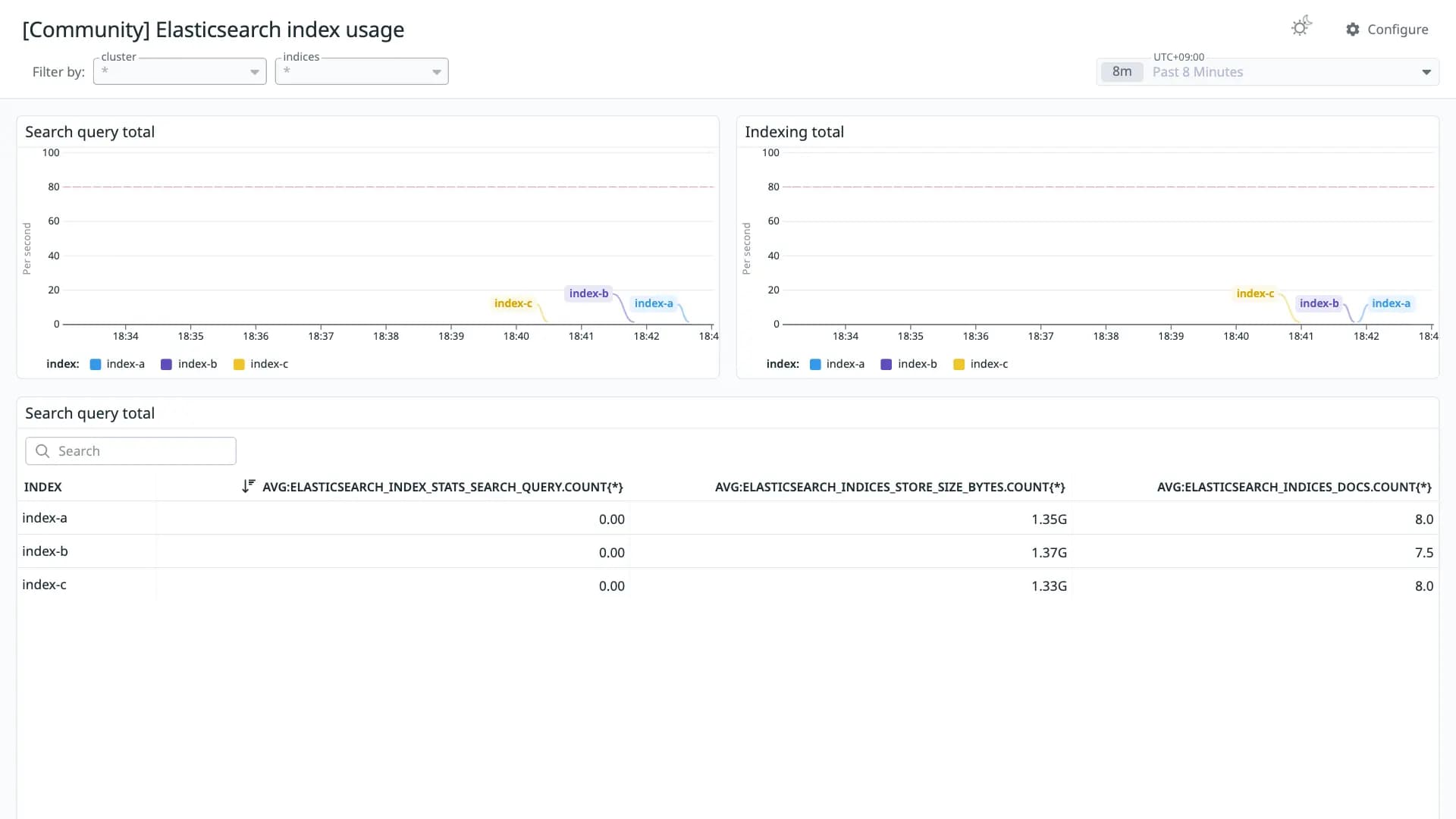Image resolution: width=1456 pixels, height=819 pixels.
Task: Click the 1.35G store size value
Action: 1049,519
